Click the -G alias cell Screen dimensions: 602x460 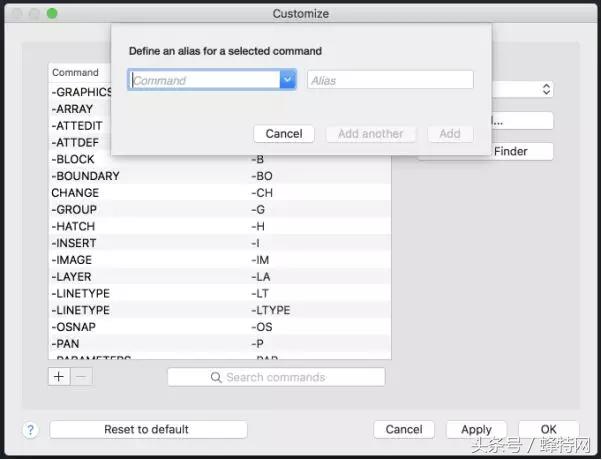coord(258,210)
